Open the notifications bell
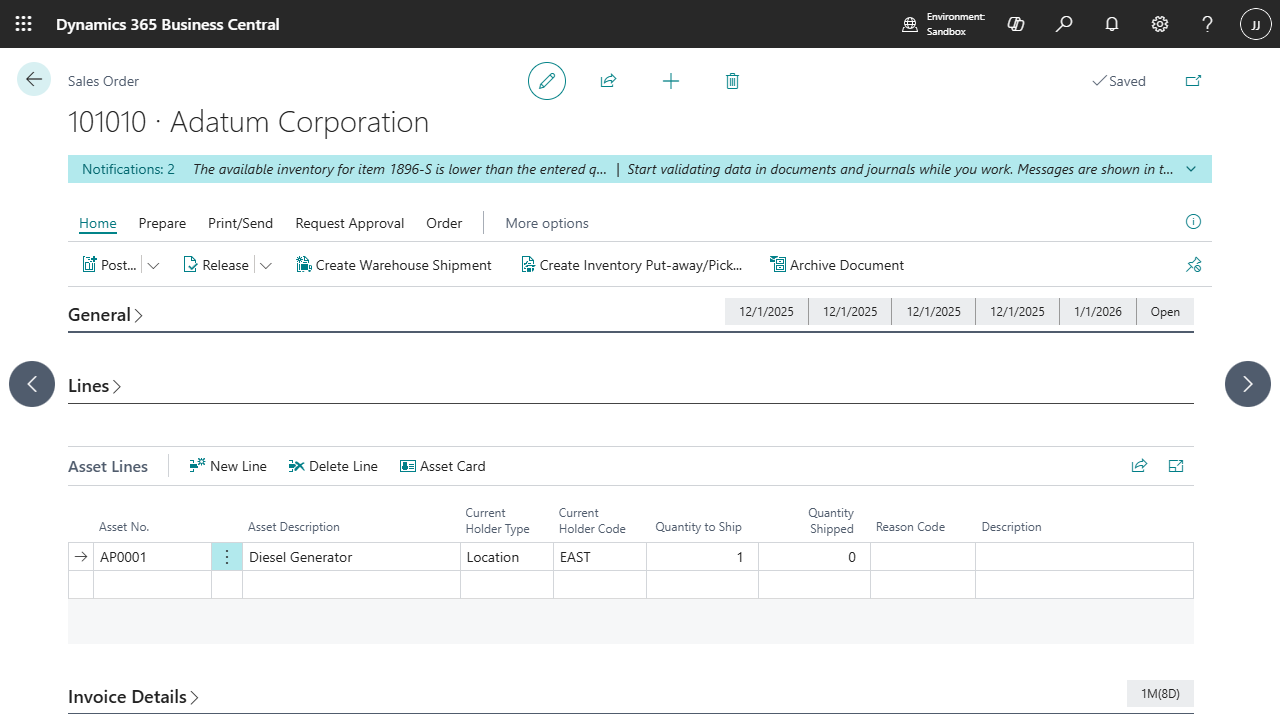The image size is (1280, 720). tap(1112, 24)
